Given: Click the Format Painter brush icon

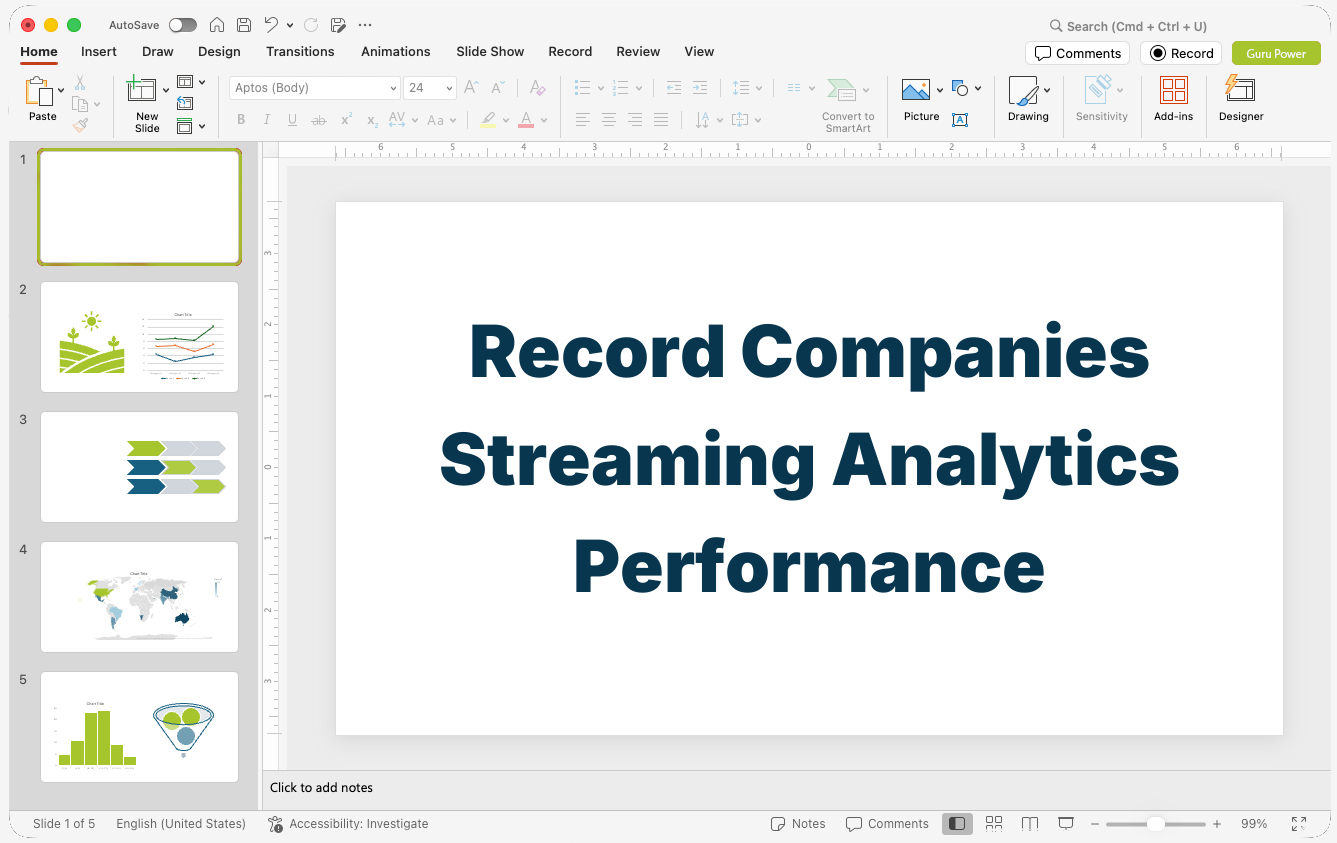Looking at the screenshot, I should (x=80, y=125).
